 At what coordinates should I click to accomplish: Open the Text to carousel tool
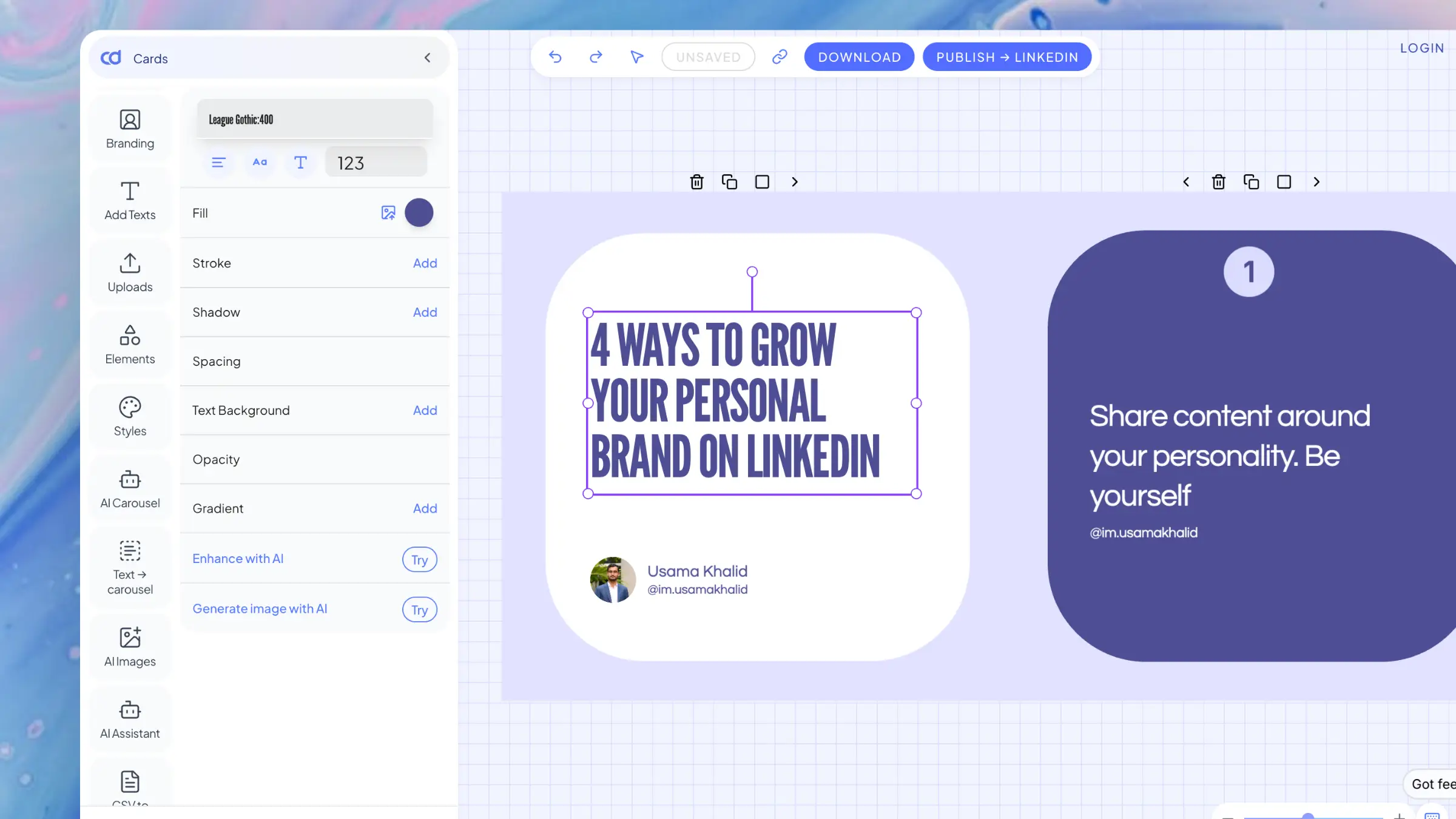[130, 568]
